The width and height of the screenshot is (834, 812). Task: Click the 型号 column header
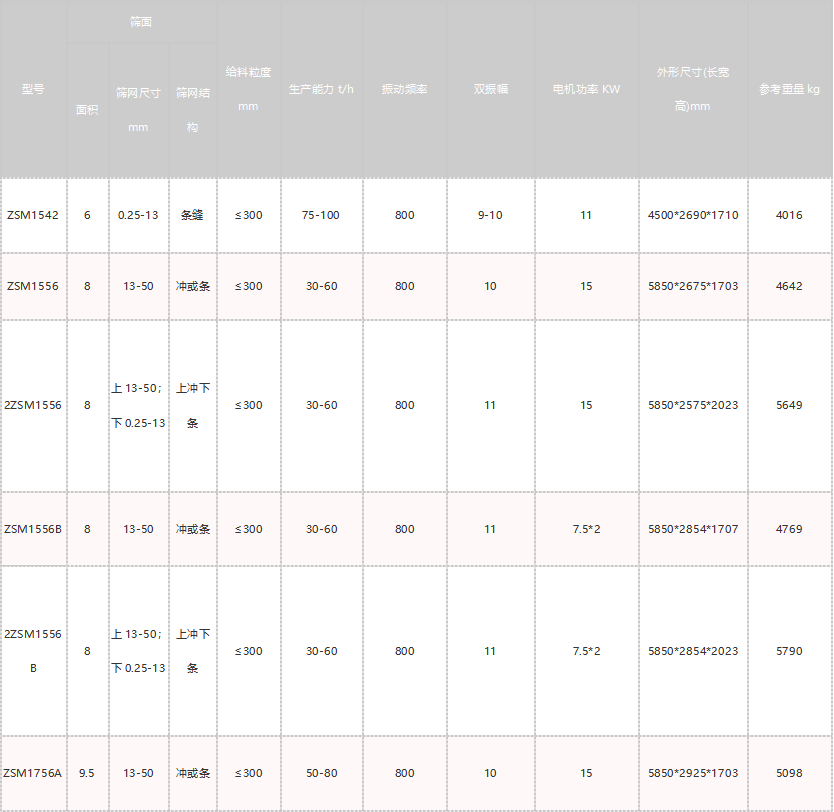[33, 89]
